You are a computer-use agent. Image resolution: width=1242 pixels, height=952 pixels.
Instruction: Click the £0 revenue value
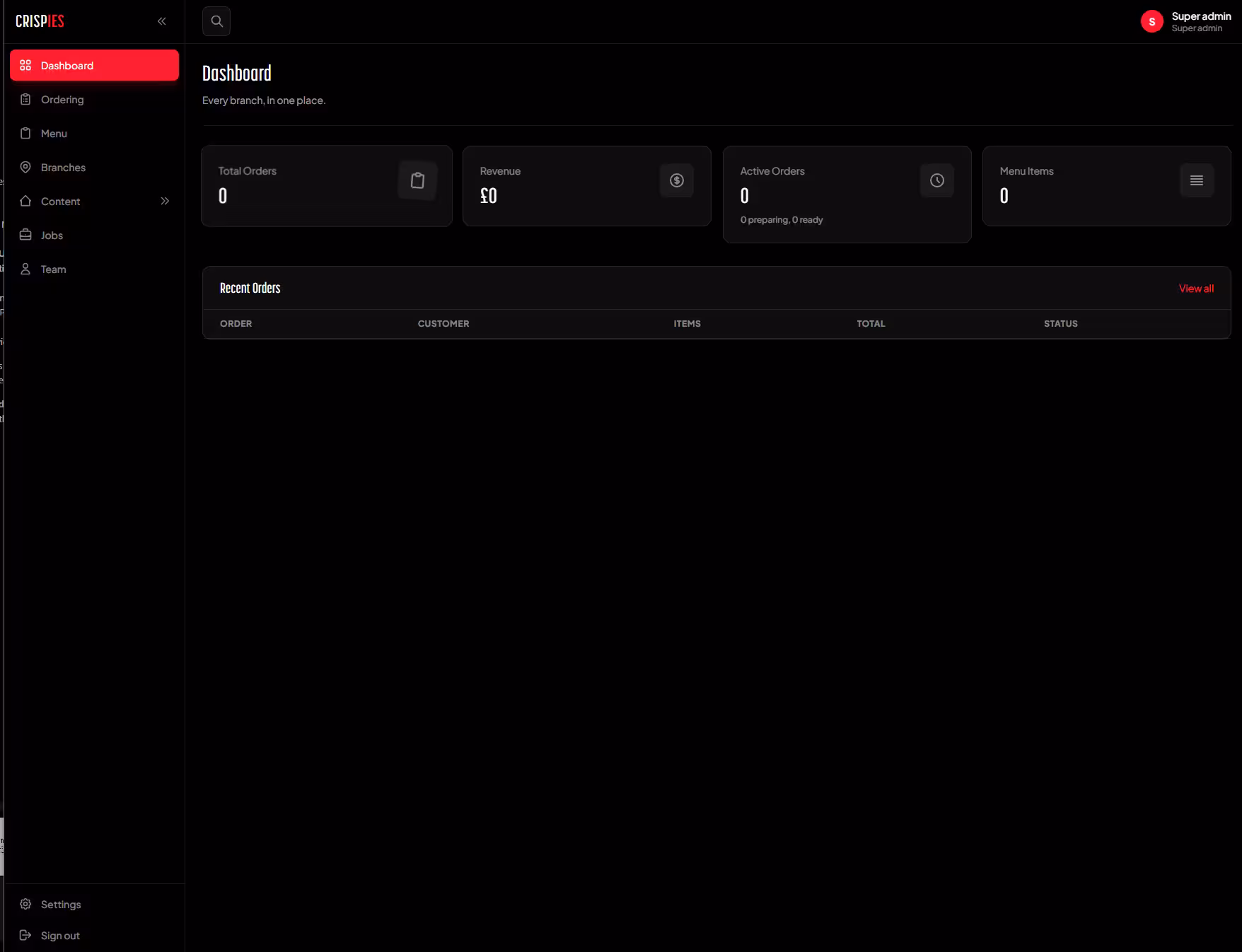[489, 195]
